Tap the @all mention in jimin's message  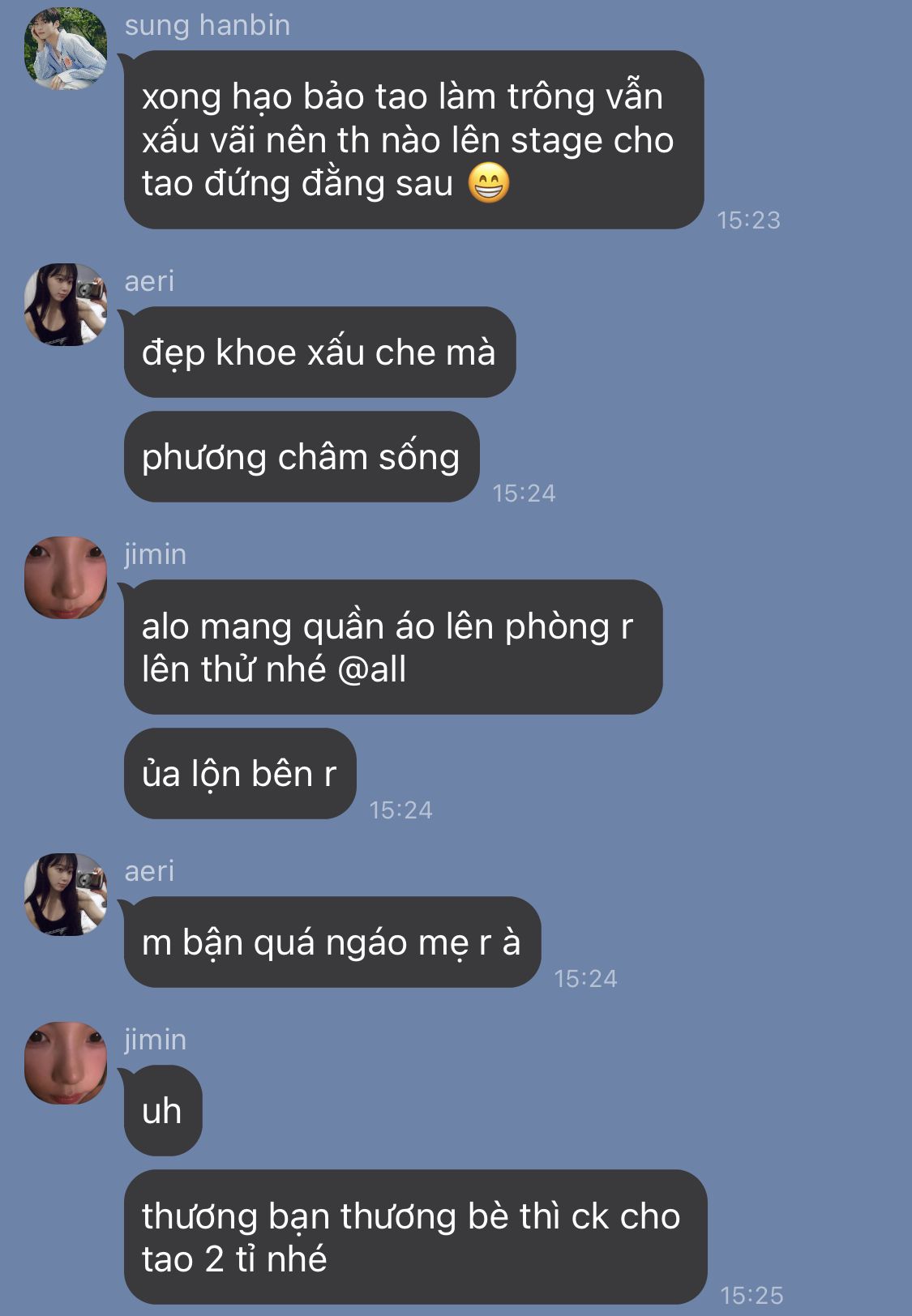(x=371, y=669)
